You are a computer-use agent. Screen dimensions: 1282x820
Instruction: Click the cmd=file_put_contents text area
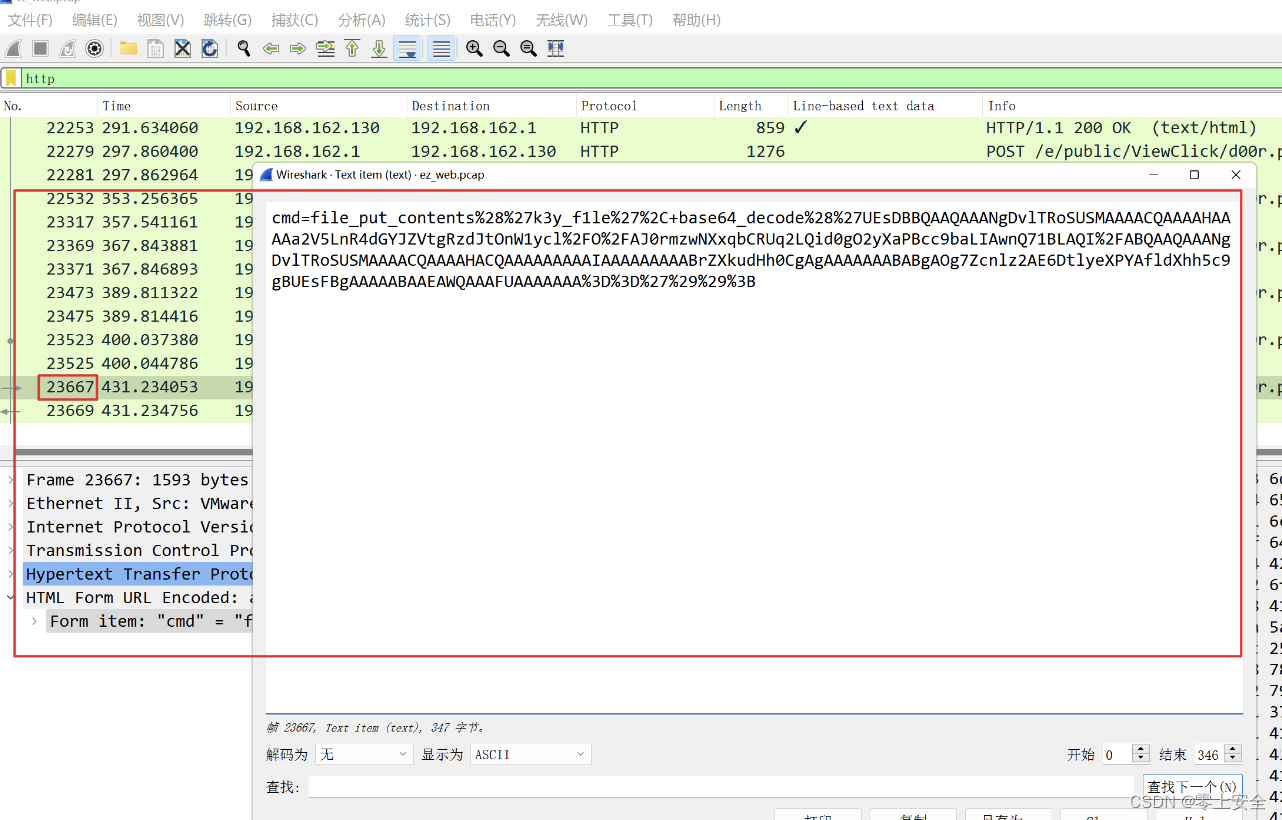tap(754, 455)
